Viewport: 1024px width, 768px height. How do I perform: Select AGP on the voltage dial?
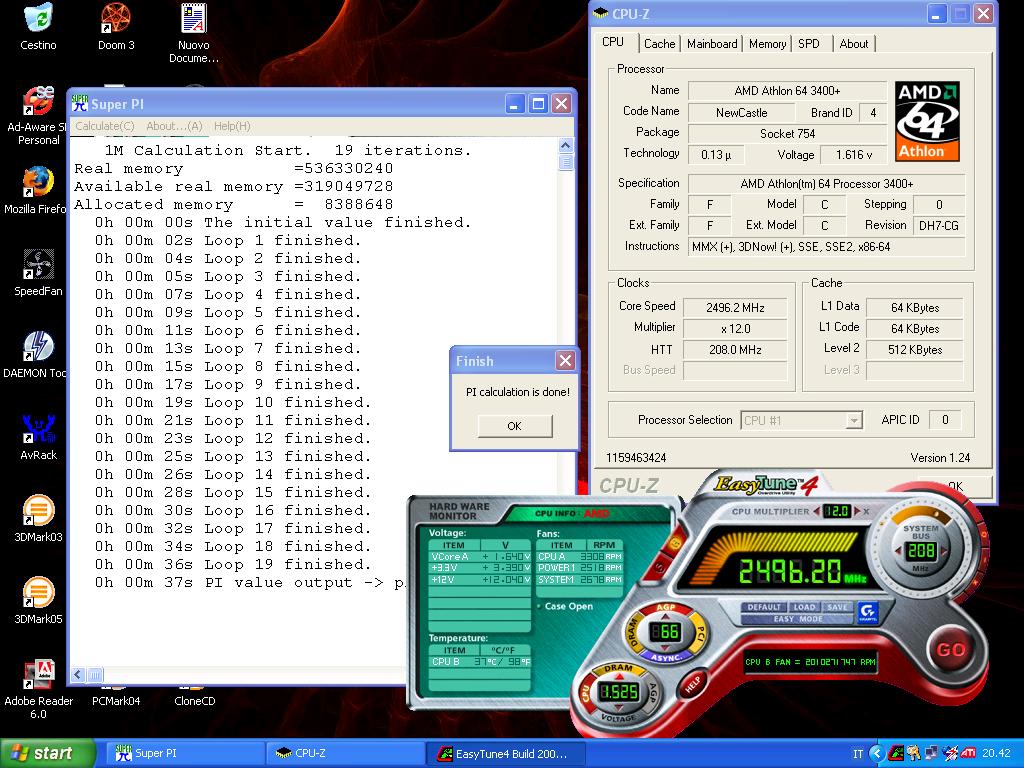pos(652,693)
